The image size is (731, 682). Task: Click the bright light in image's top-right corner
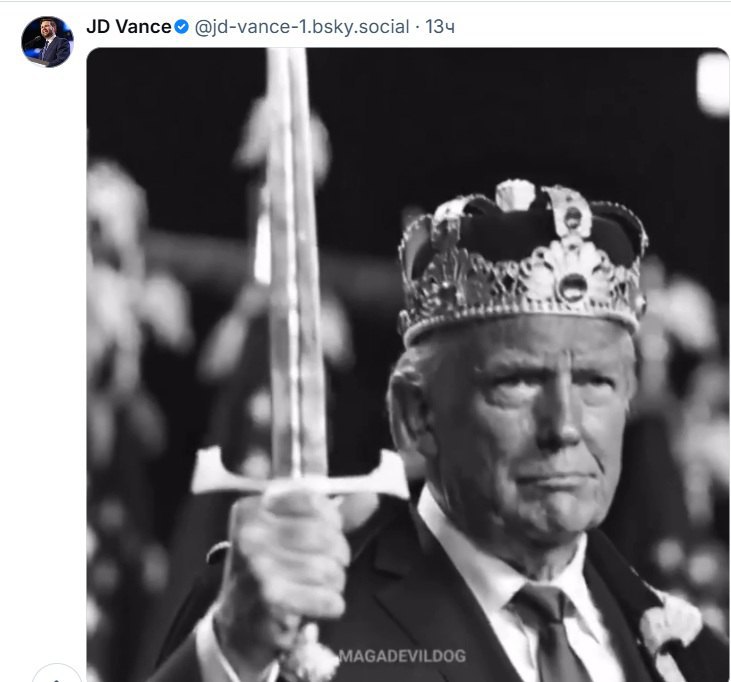[x=713, y=82]
